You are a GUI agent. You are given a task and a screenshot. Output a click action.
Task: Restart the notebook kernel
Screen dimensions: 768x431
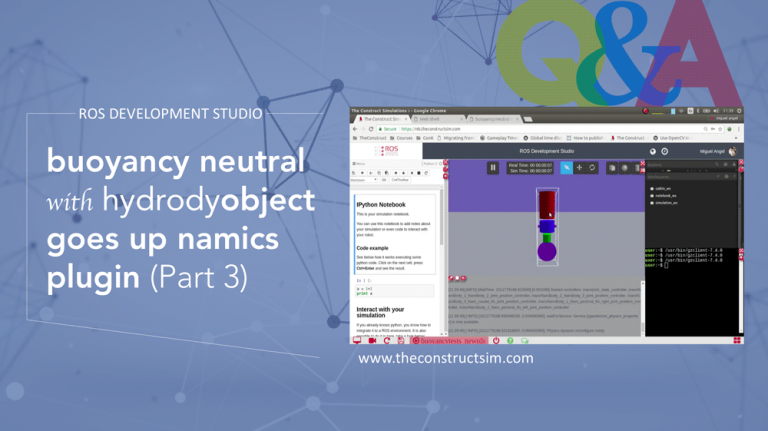pos(427,173)
